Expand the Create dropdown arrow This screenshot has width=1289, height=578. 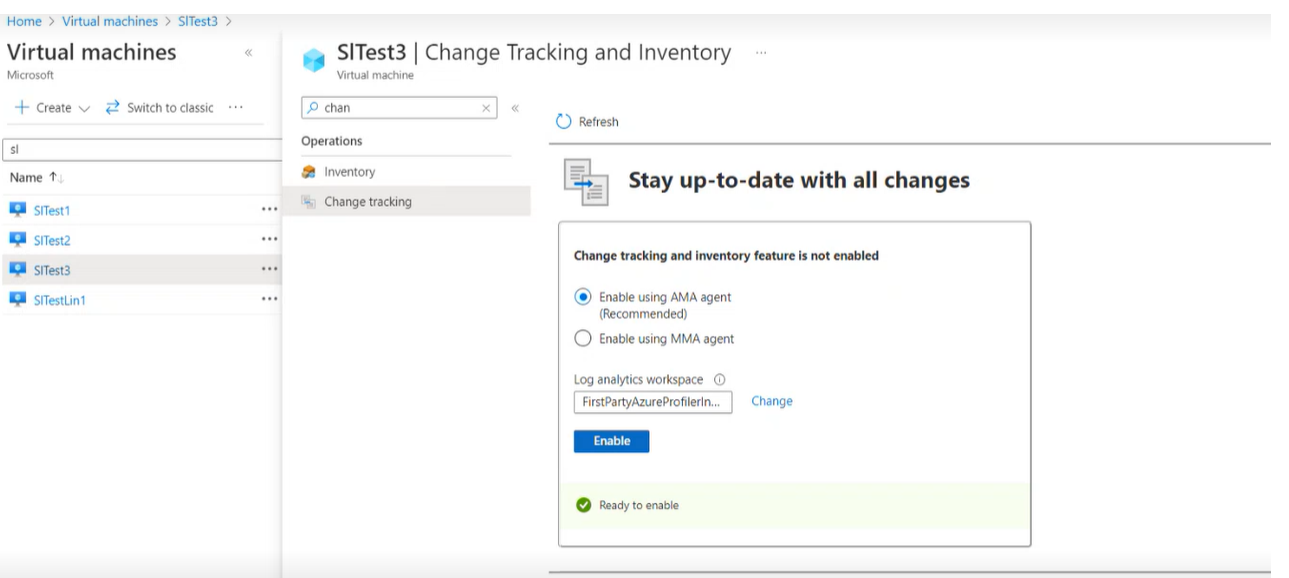point(84,108)
